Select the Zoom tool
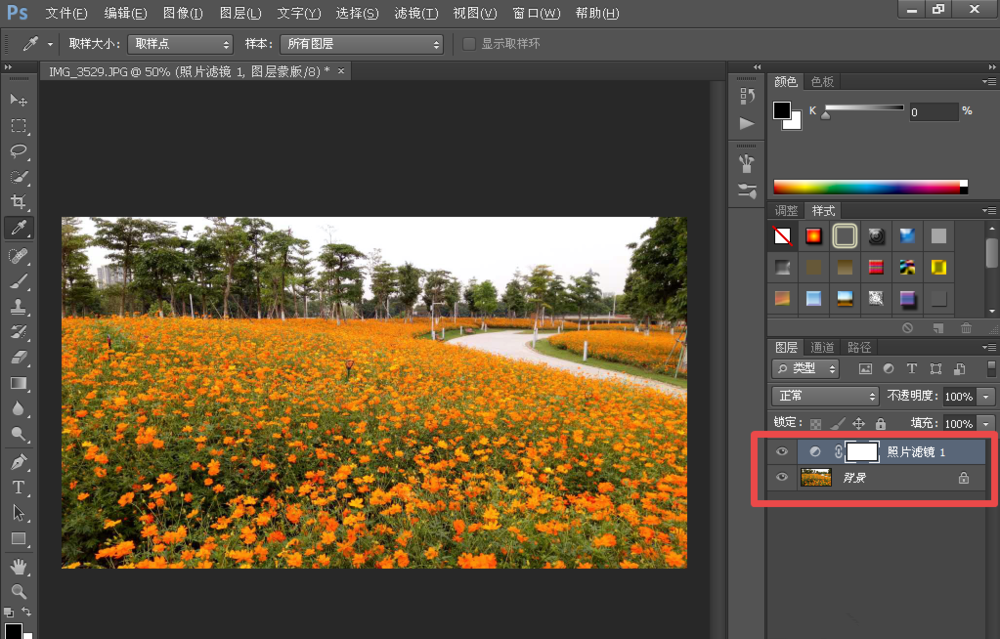The width and height of the screenshot is (1000, 639). click(x=18, y=591)
